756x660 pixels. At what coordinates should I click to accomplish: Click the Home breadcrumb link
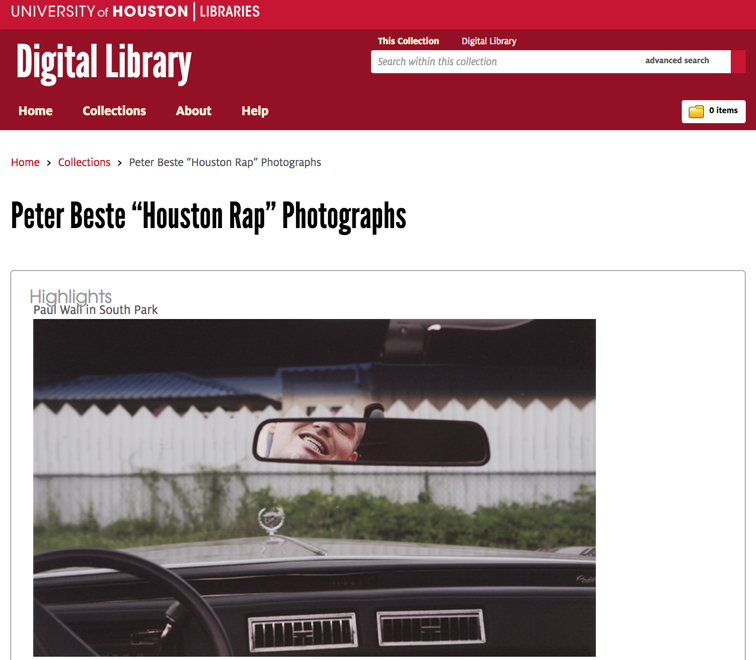[25, 162]
